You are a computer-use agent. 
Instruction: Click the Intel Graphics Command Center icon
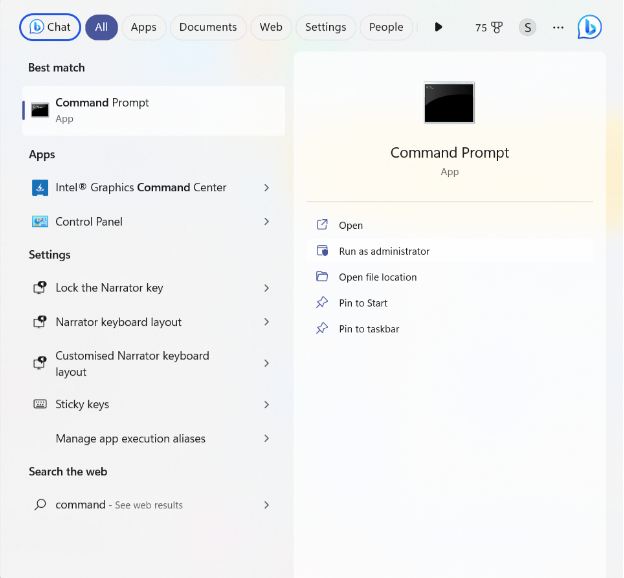click(40, 187)
